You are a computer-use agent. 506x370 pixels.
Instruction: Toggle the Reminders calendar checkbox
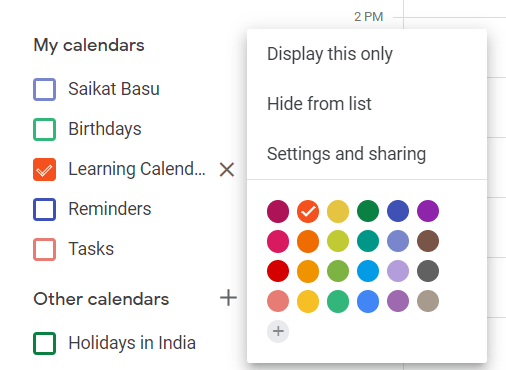coord(44,209)
